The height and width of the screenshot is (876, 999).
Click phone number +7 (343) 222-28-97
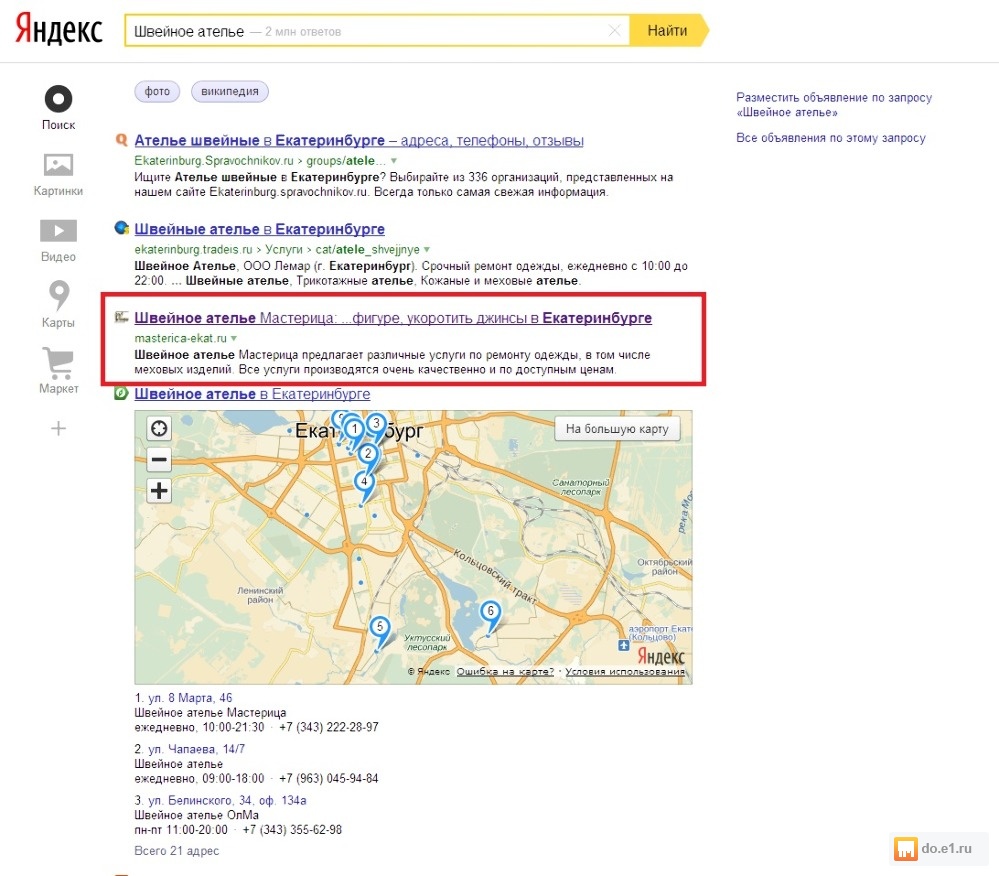pyautogui.click(x=329, y=727)
